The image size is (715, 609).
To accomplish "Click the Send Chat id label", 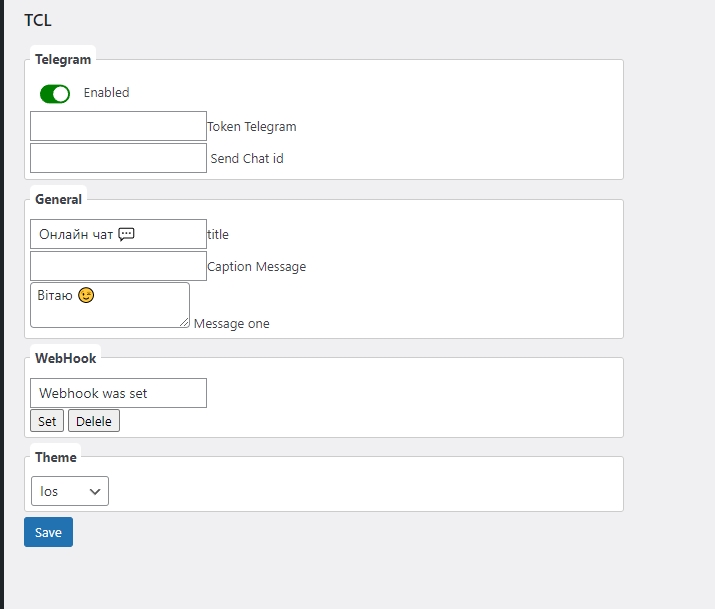I will tap(247, 158).
